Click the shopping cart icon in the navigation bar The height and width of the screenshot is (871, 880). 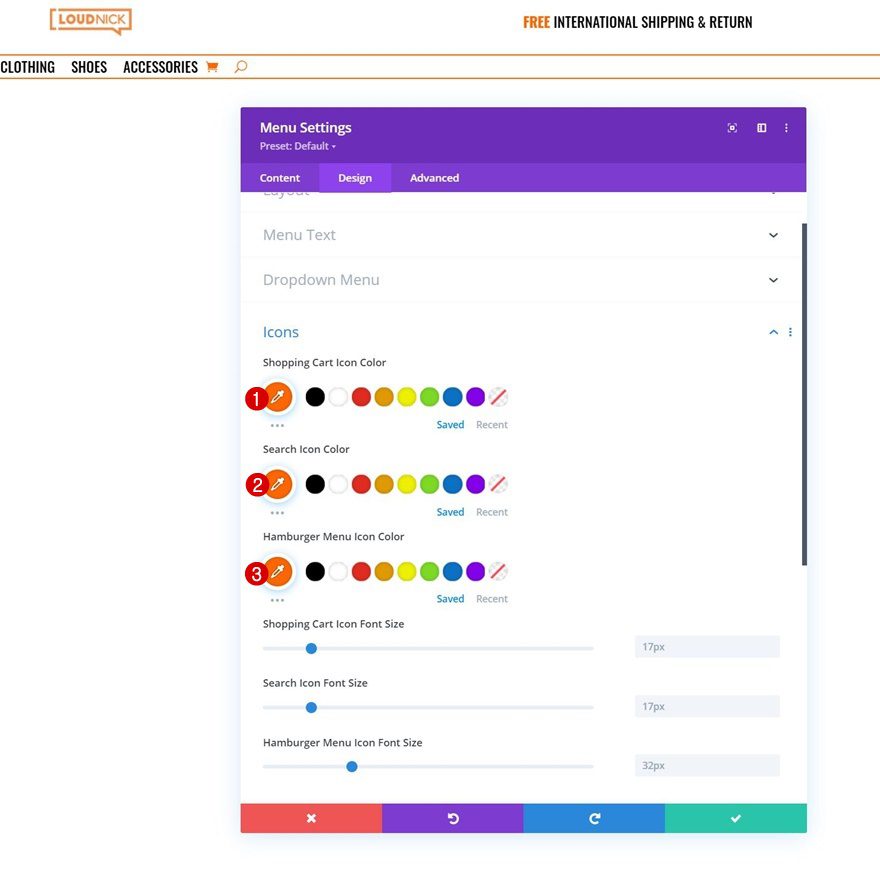(x=212, y=66)
